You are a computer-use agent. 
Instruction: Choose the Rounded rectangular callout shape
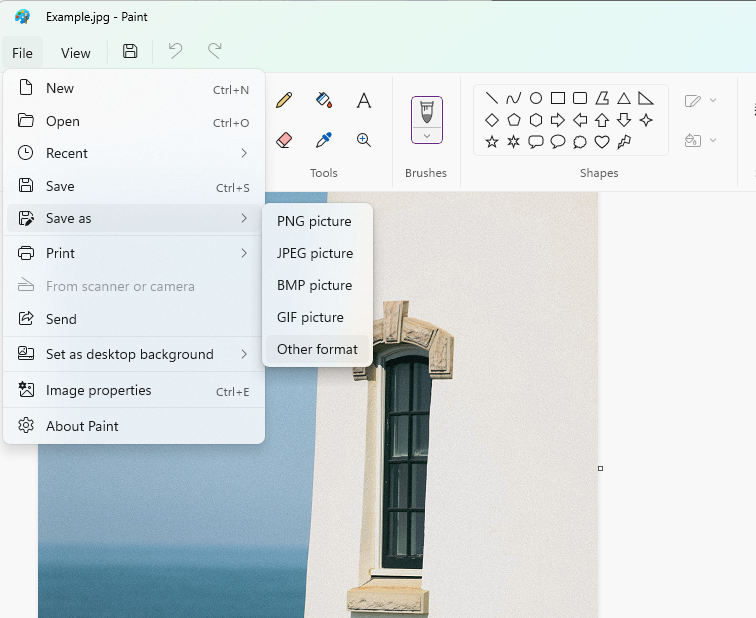pyautogui.click(x=536, y=142)
